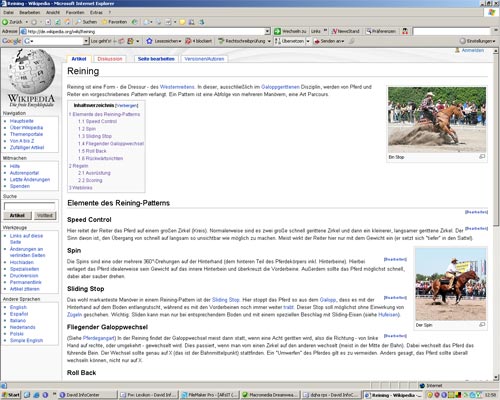Open the Favoriten star toolbar button

point(114,22)
